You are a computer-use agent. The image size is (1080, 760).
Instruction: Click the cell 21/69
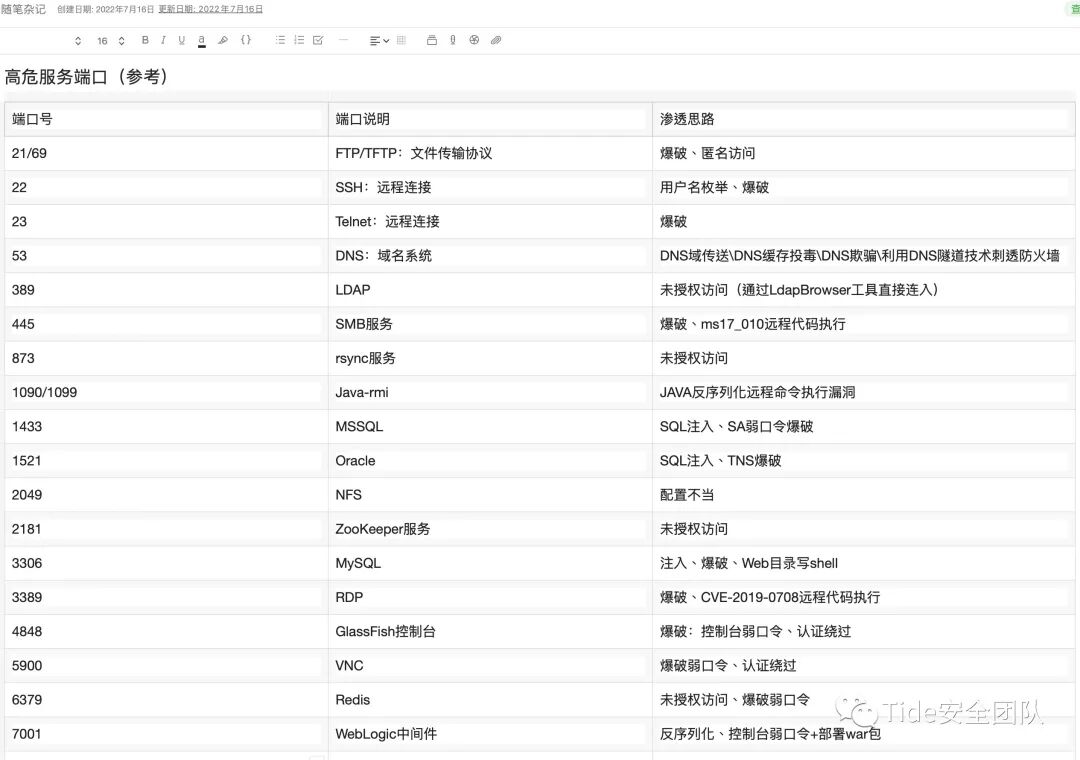click(x=166, y=153)
